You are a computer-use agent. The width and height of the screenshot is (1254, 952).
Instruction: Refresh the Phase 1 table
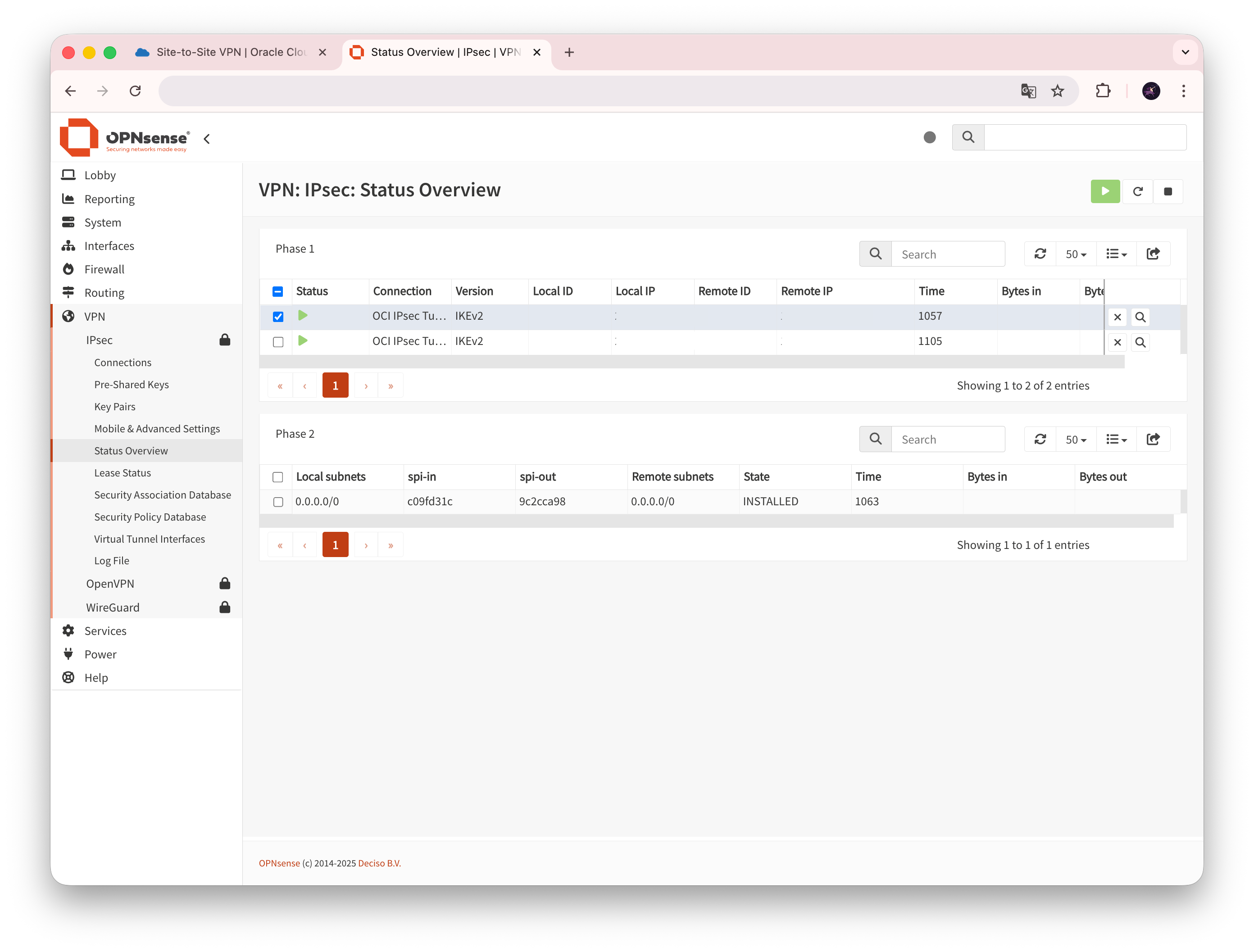coord(1040,254)
